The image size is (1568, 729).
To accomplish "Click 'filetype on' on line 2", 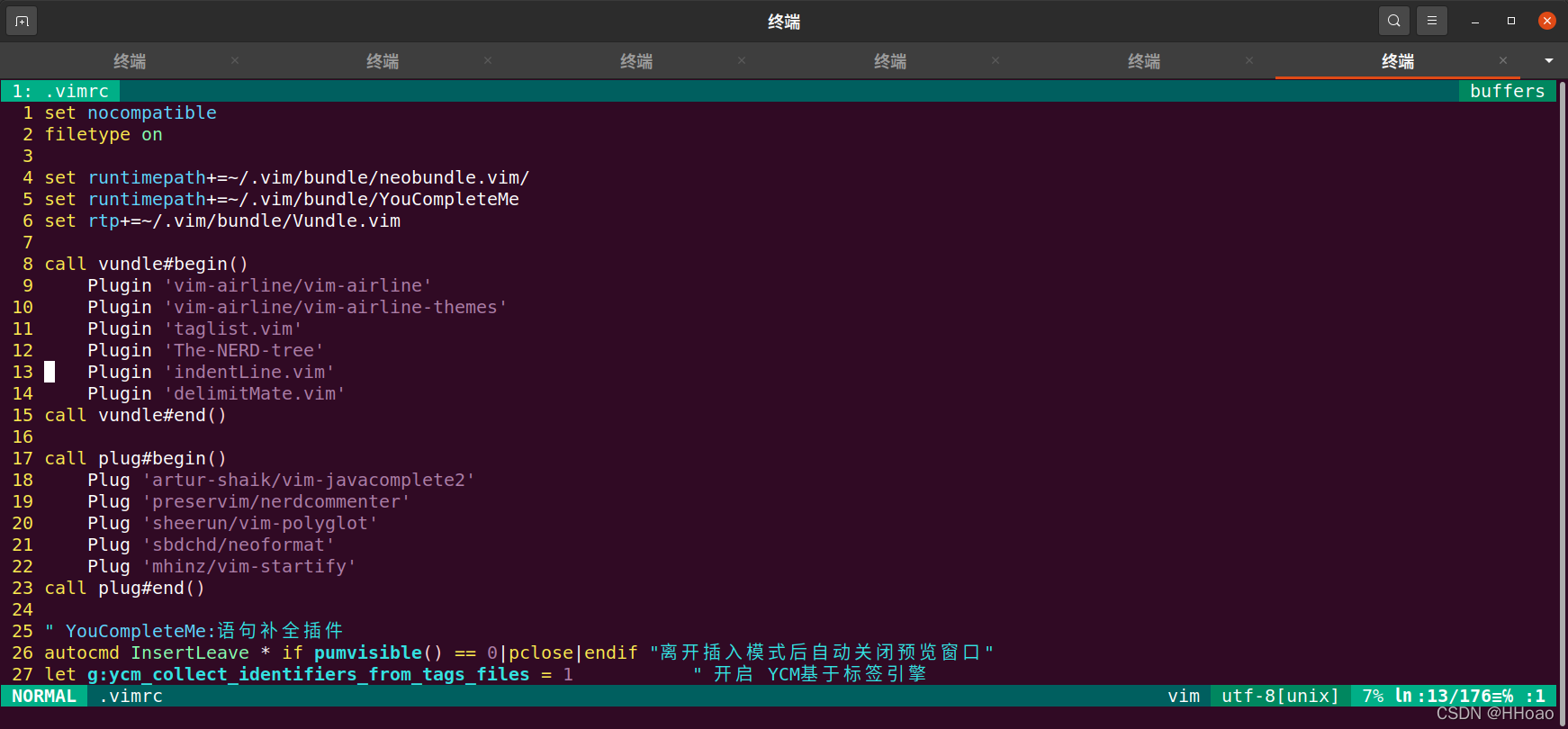I will coord(104,134).
